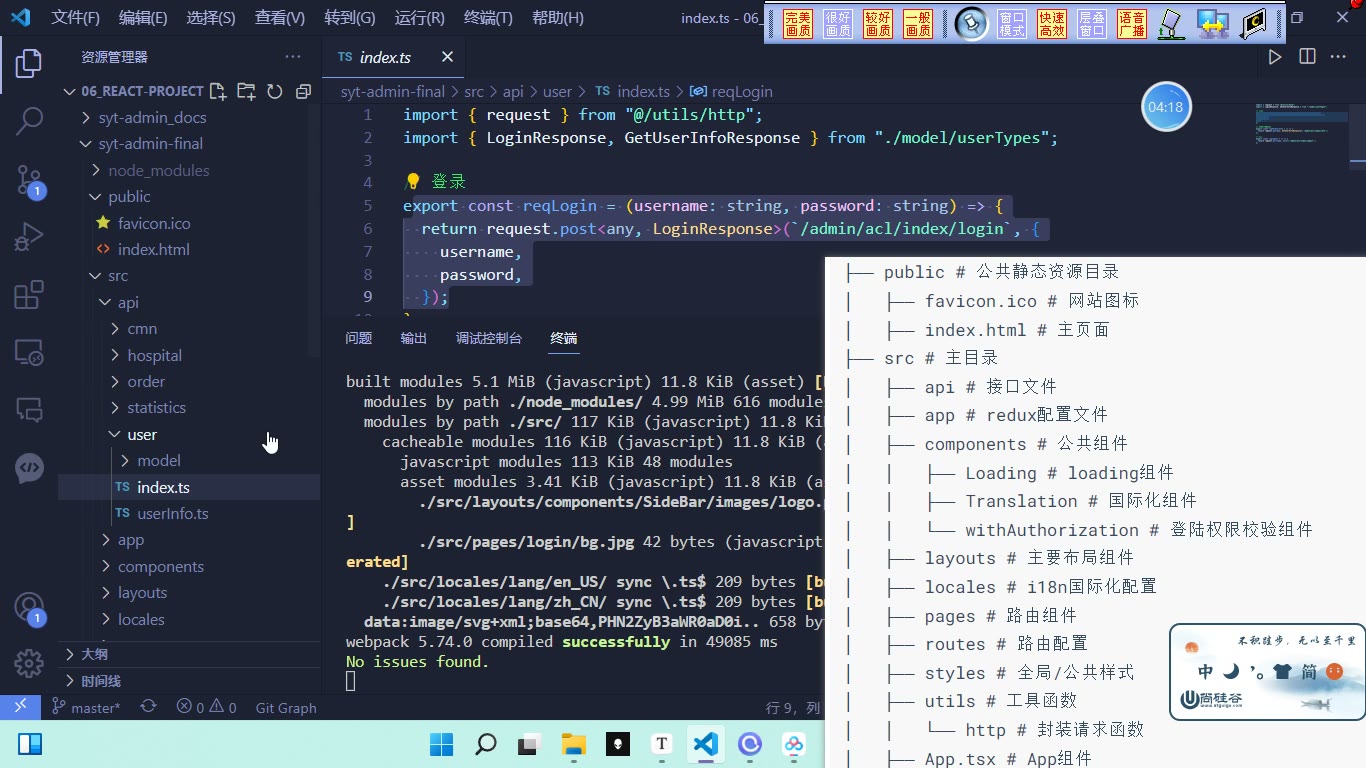Select 很好画质 quality option
Screen dimensions: 1366x768
point(838,24)
